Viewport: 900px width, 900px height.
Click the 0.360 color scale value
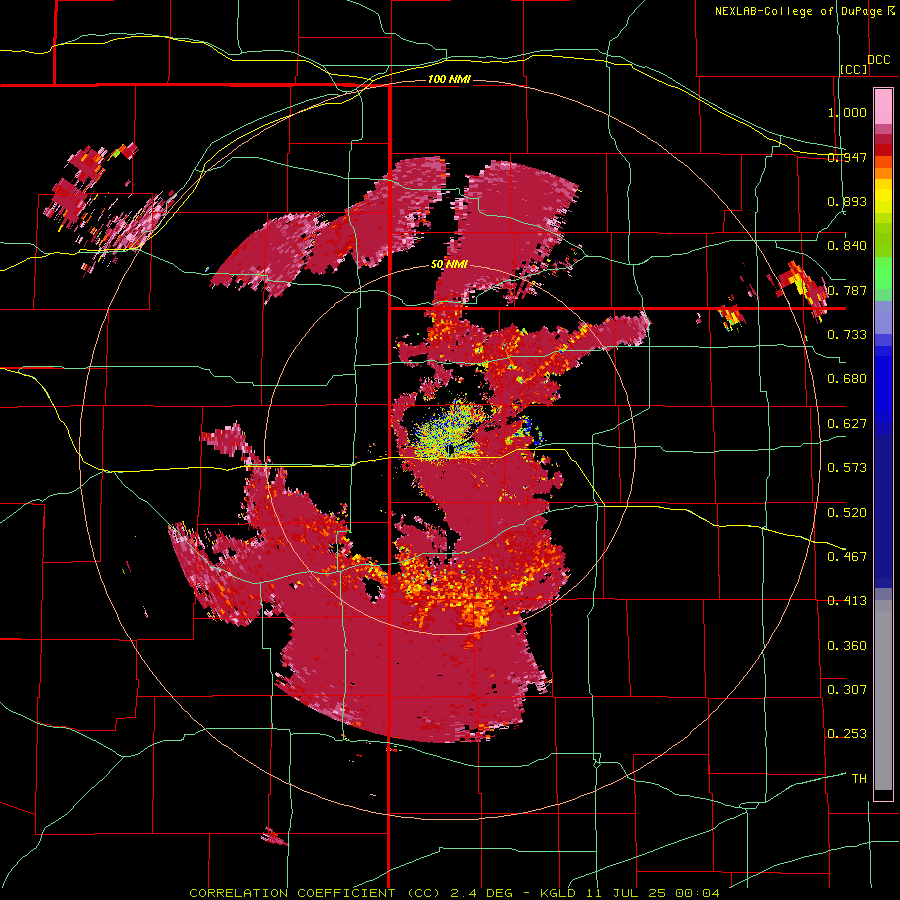pyautogui.click(x=847, y=646)
